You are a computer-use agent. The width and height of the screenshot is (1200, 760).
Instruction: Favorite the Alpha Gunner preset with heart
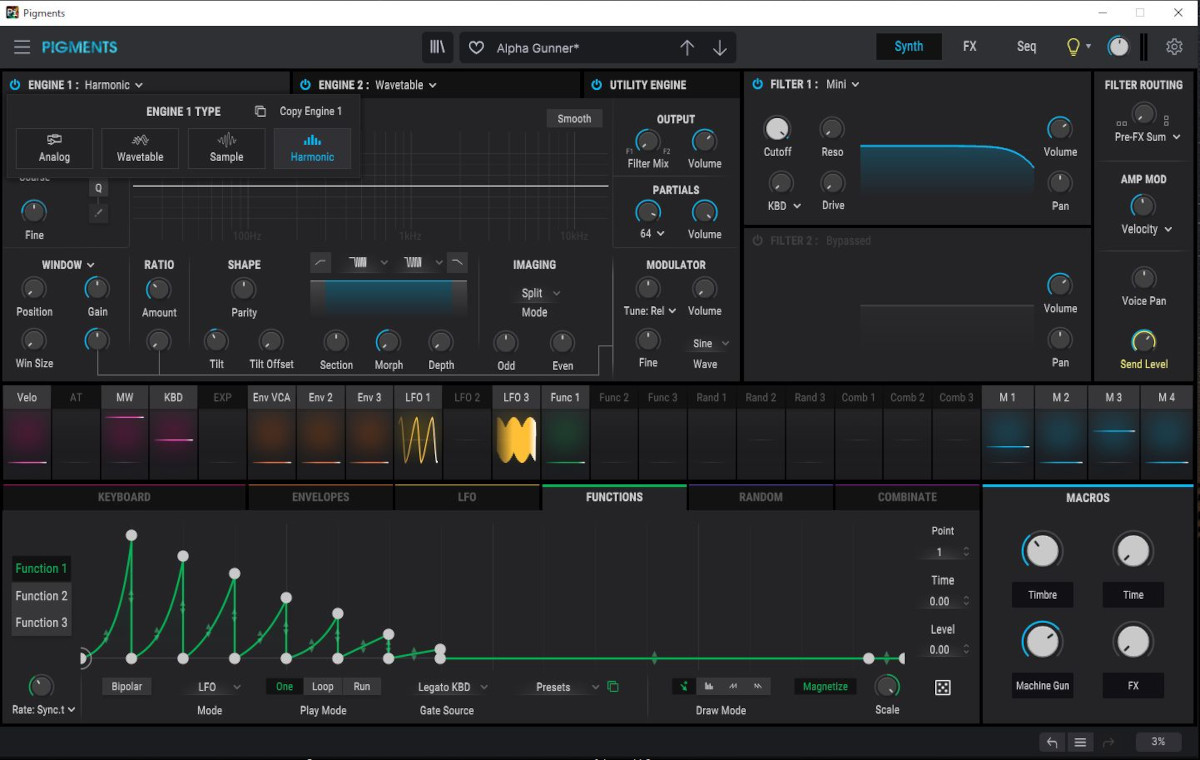point(477,48)
